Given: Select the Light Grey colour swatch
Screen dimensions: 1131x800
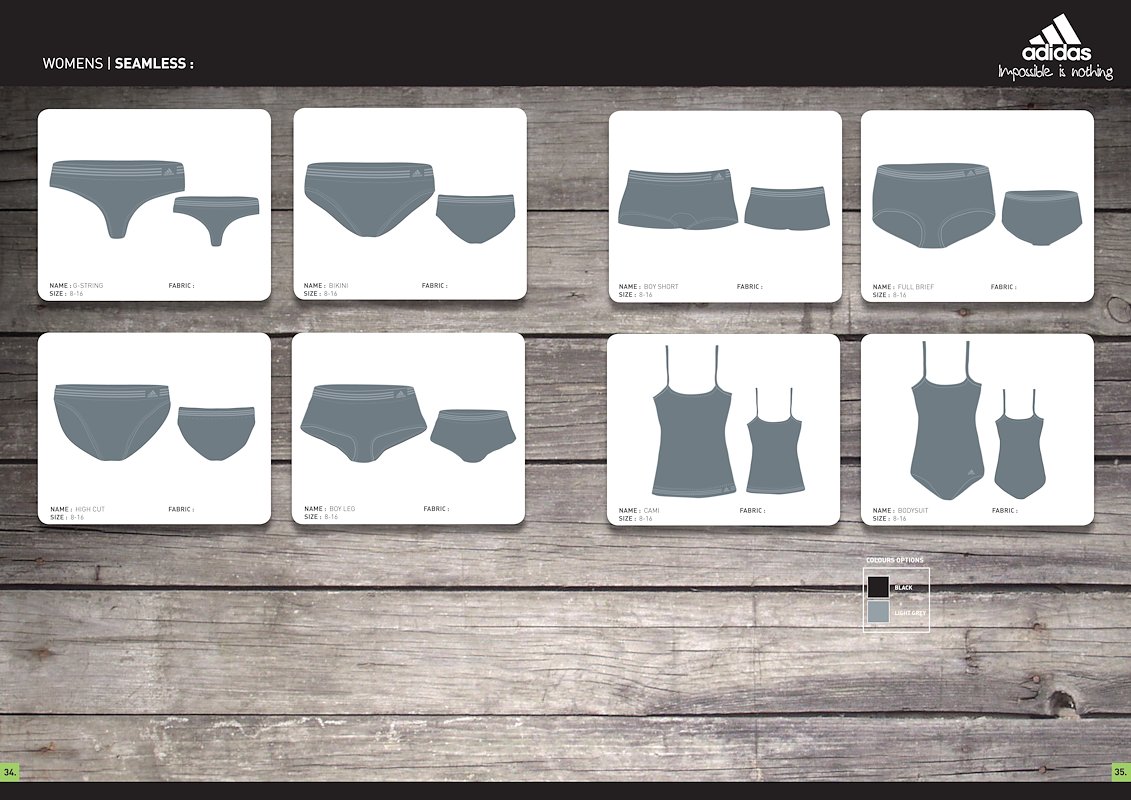Looking at the screenshot, I should [x=878, y=612].
